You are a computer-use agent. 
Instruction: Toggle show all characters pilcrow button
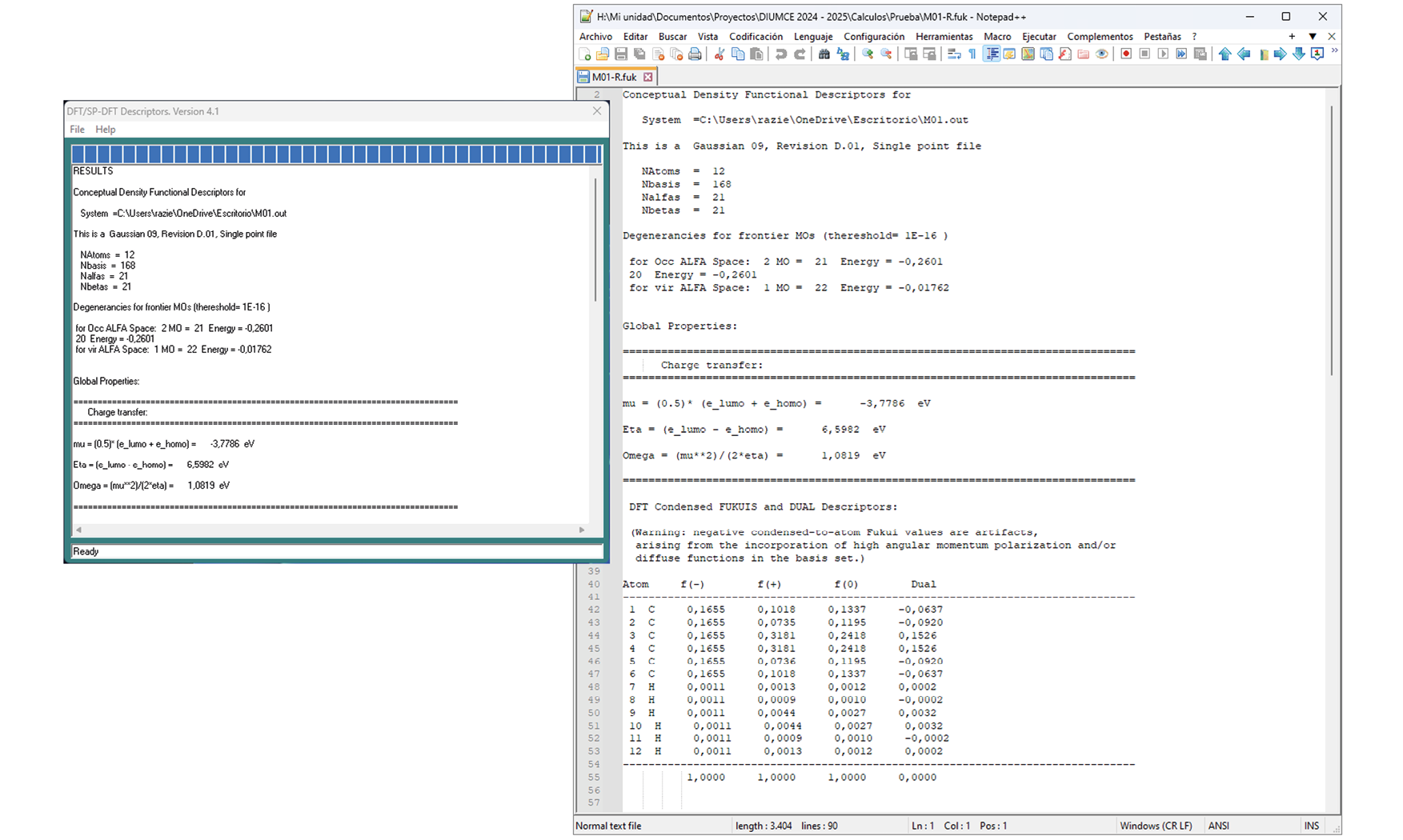pyautogui.click(x=972, y=54)
